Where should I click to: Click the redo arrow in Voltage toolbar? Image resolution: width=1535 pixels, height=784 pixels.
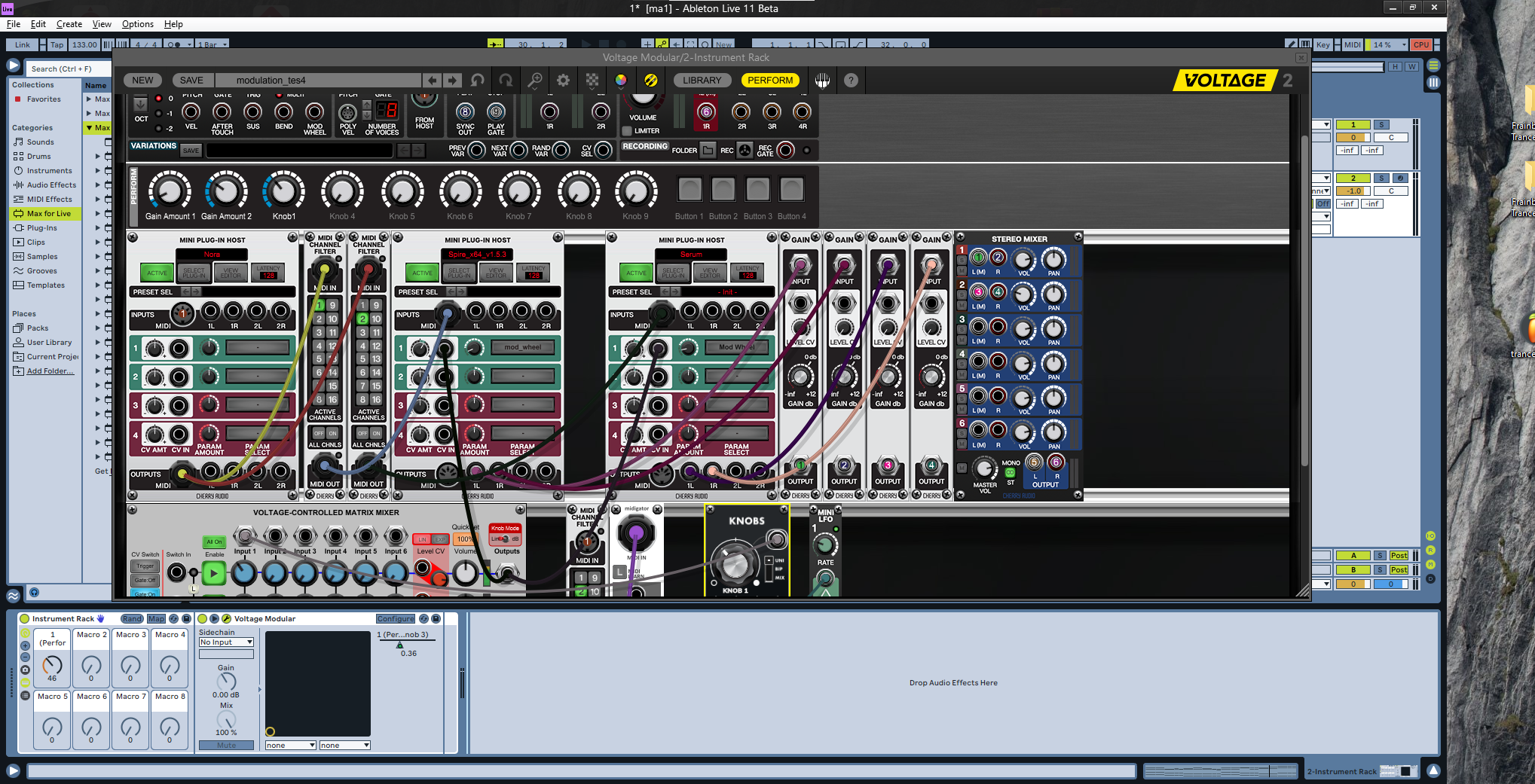[x=506, y=80]
